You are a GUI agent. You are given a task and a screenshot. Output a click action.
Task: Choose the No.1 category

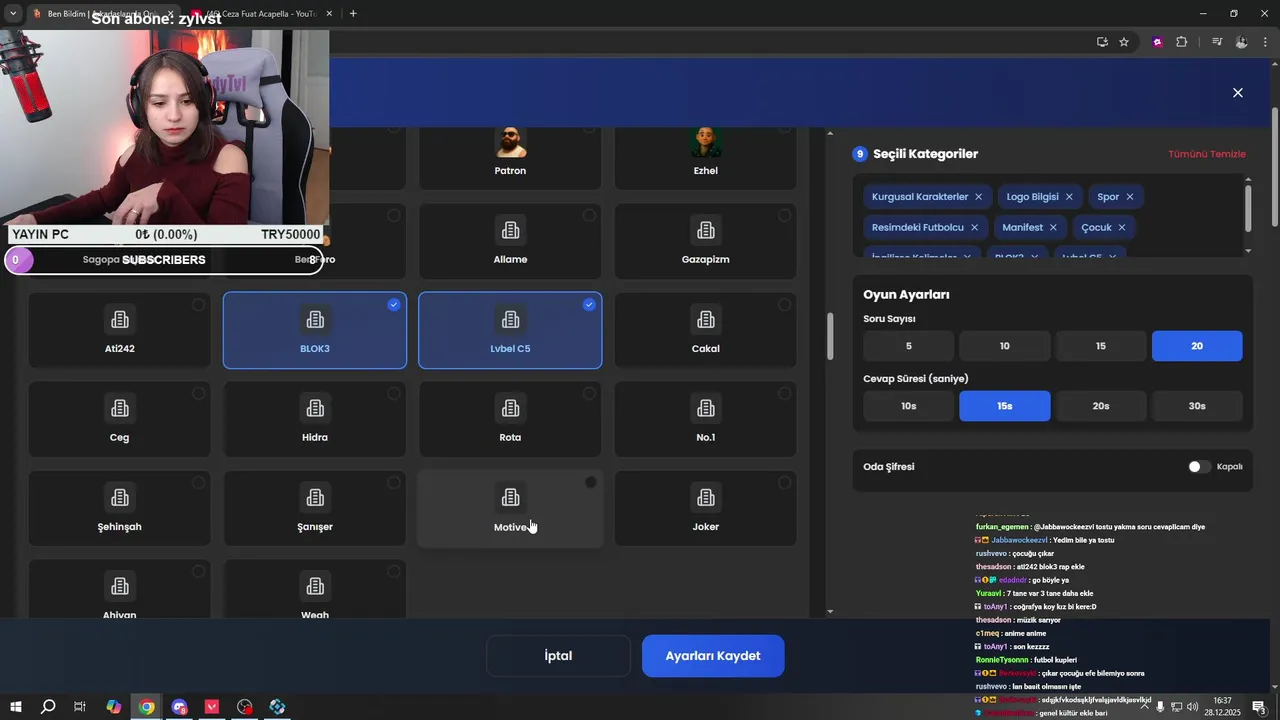click(705, 420)
